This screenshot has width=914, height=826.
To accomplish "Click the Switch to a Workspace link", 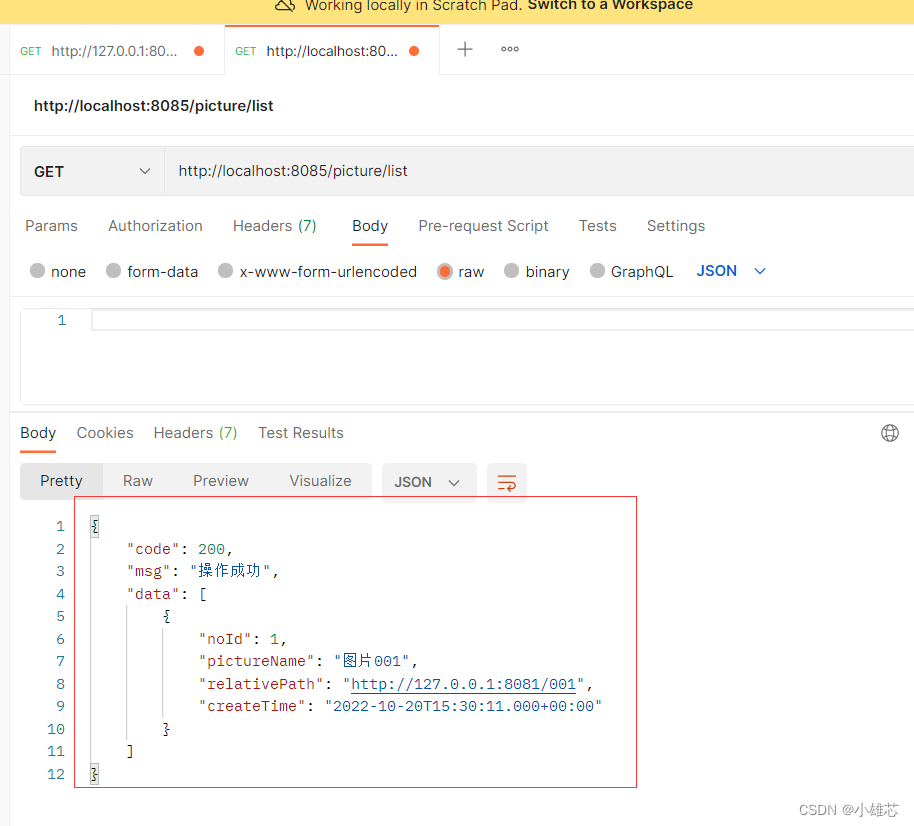I will click(x=610, y=5).
